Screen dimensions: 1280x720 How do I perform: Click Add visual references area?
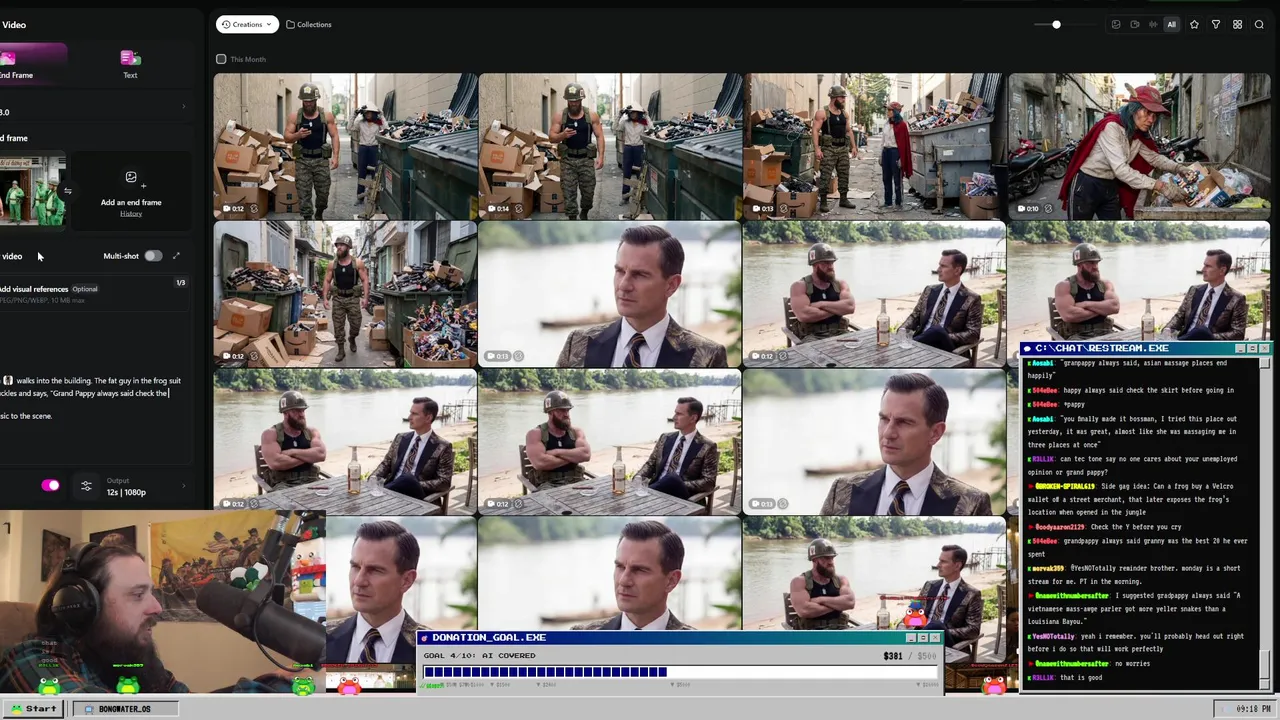(95, 293)
